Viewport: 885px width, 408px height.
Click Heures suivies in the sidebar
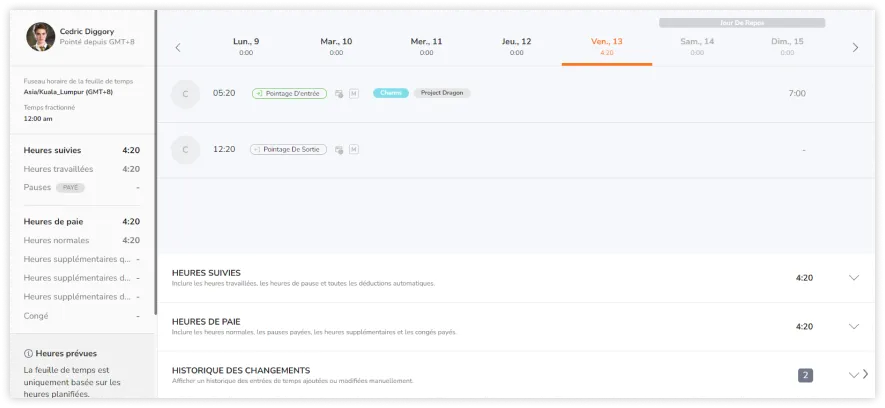tap(52, 151)
